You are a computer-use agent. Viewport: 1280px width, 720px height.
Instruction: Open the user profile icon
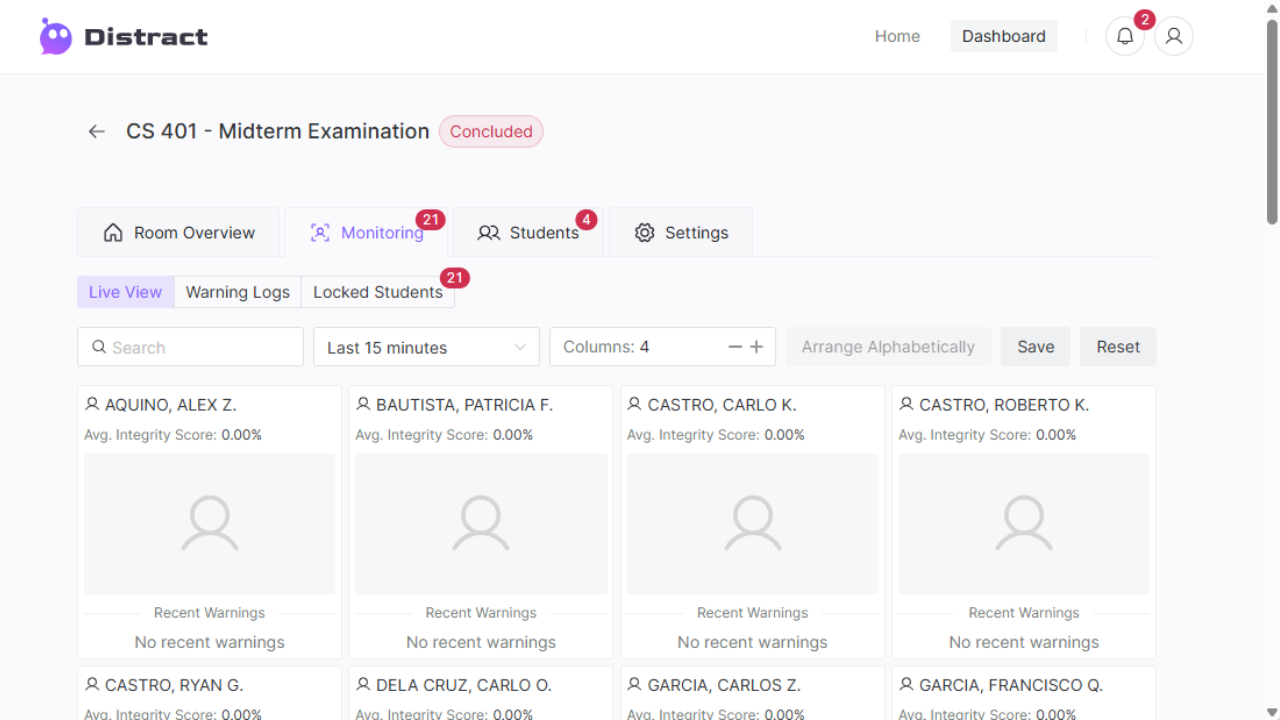(x=1174, y=36)
